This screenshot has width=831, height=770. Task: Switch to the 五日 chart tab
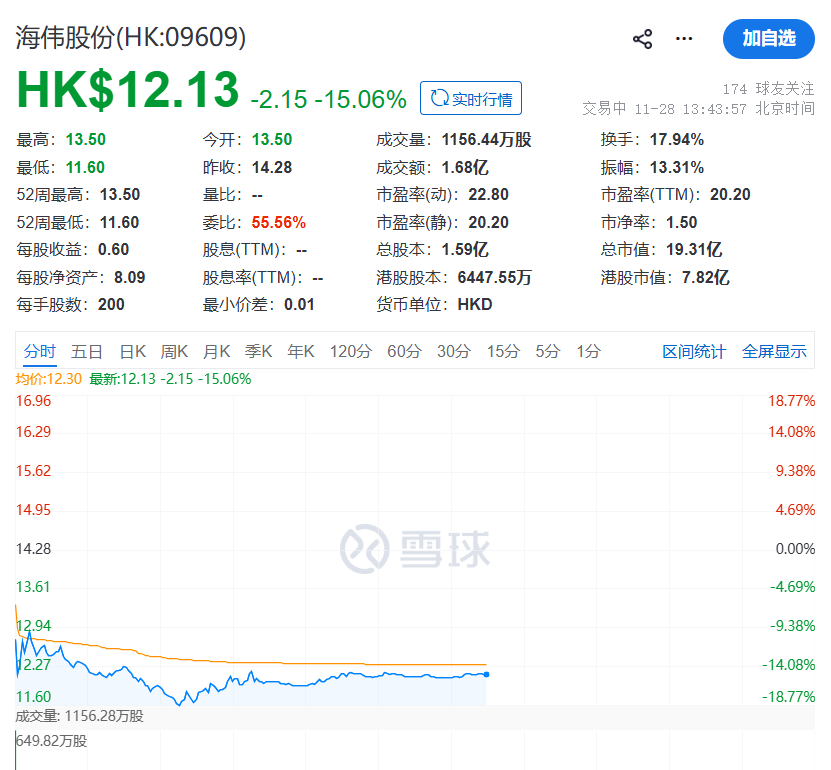[87, 351]
